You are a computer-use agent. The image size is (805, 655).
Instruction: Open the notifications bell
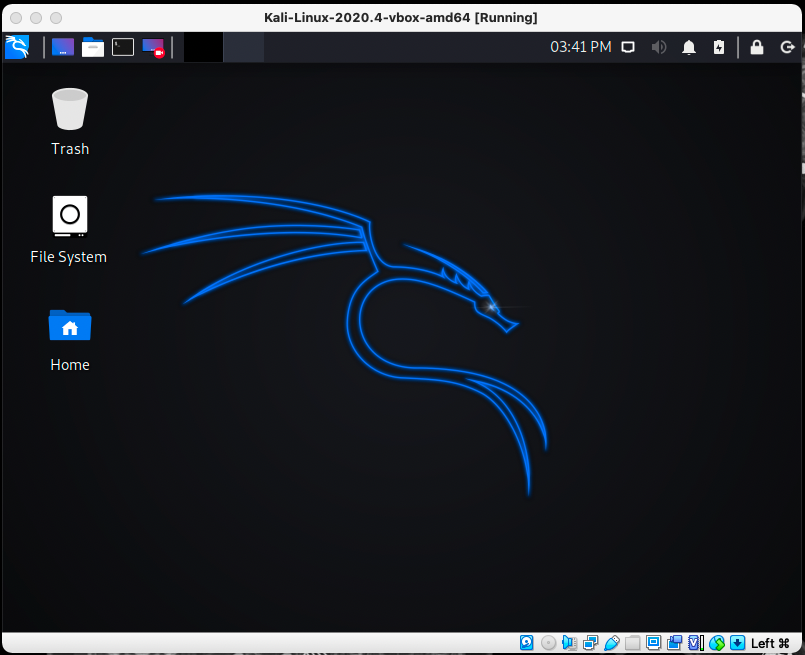pos(689,47)
